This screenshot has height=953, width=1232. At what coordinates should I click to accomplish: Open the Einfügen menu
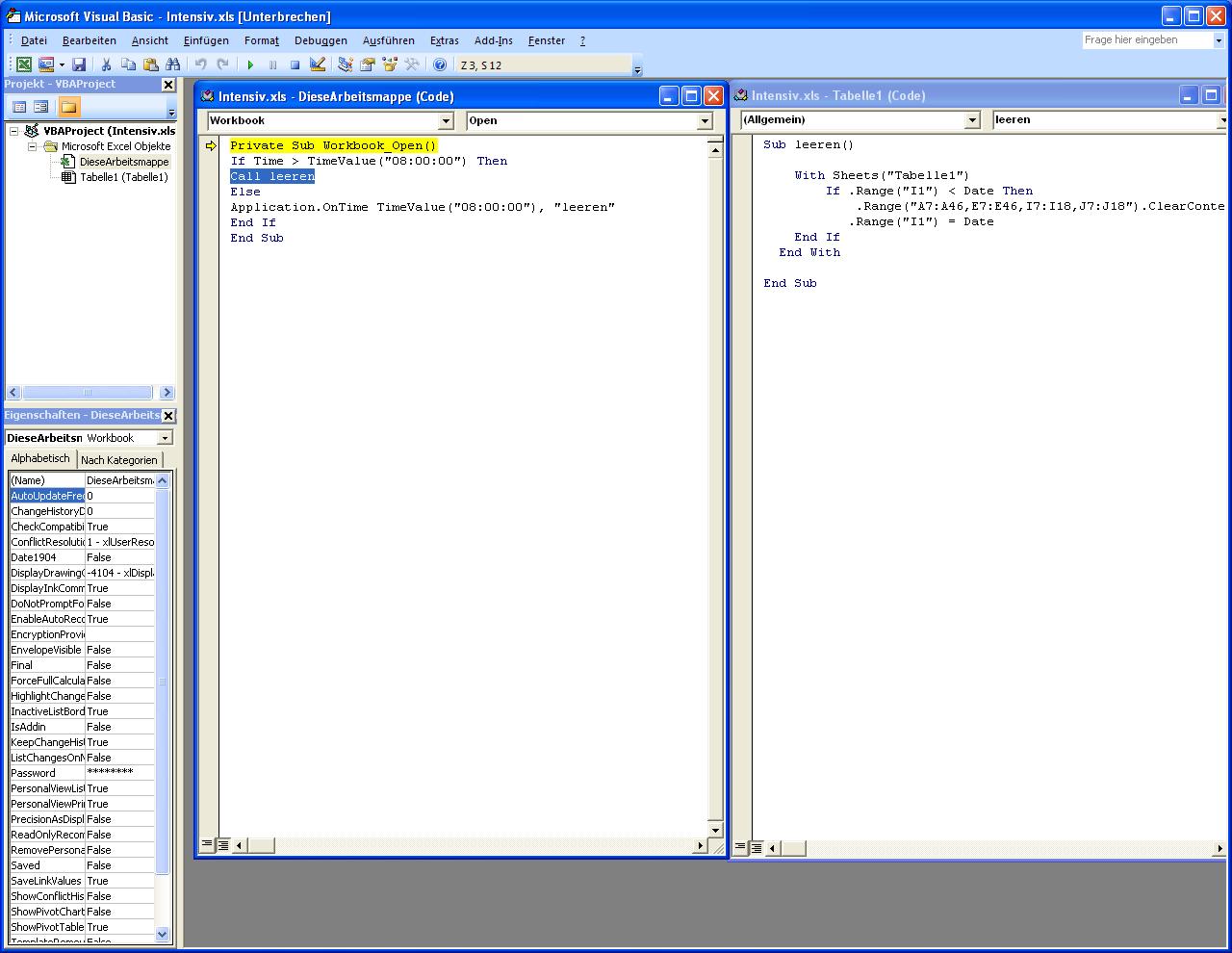pos(206,40)
